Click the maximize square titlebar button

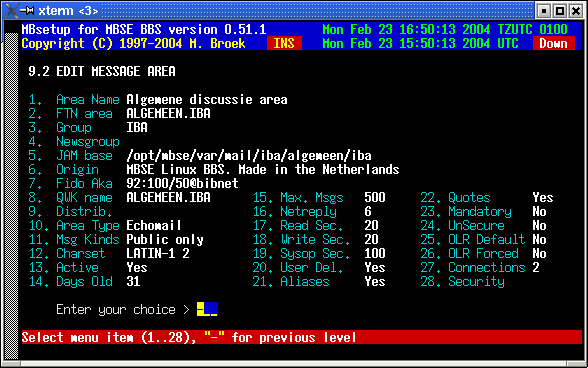click(560, 11)
